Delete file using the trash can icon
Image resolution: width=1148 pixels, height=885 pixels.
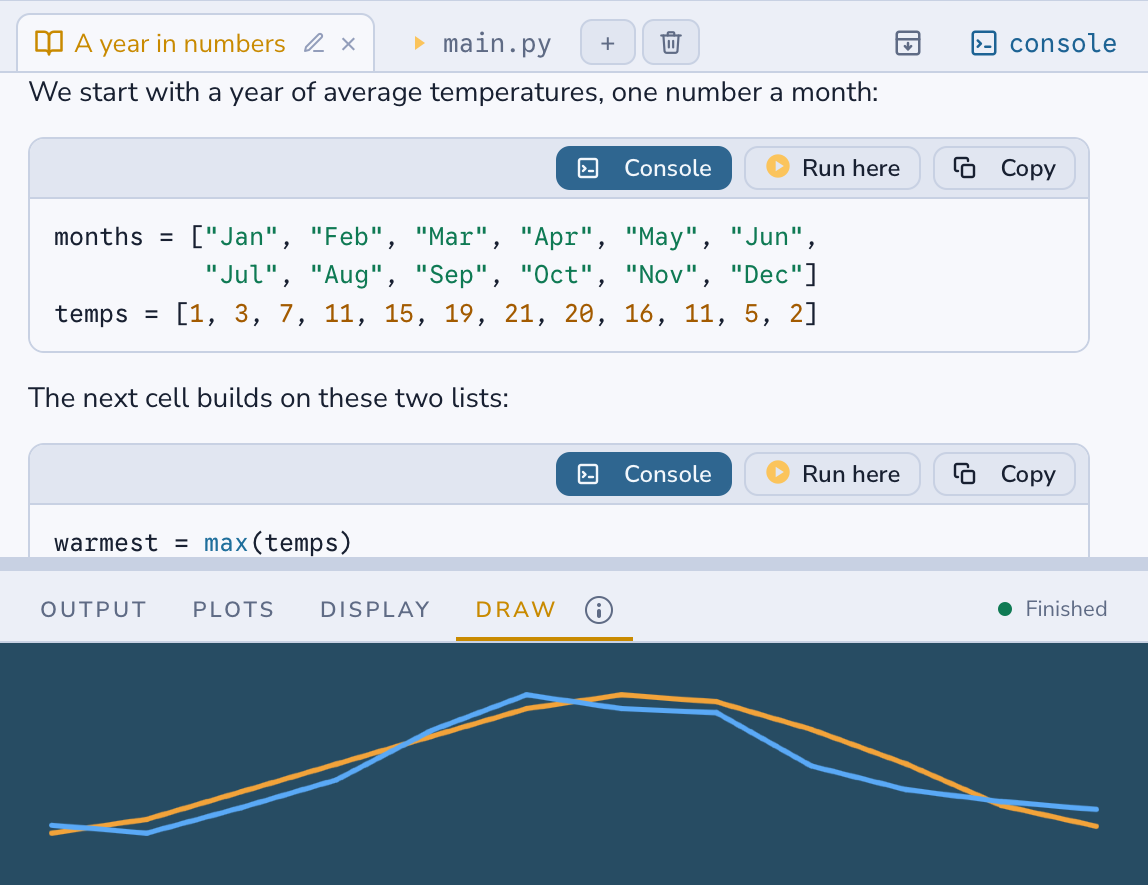point(671,43)
